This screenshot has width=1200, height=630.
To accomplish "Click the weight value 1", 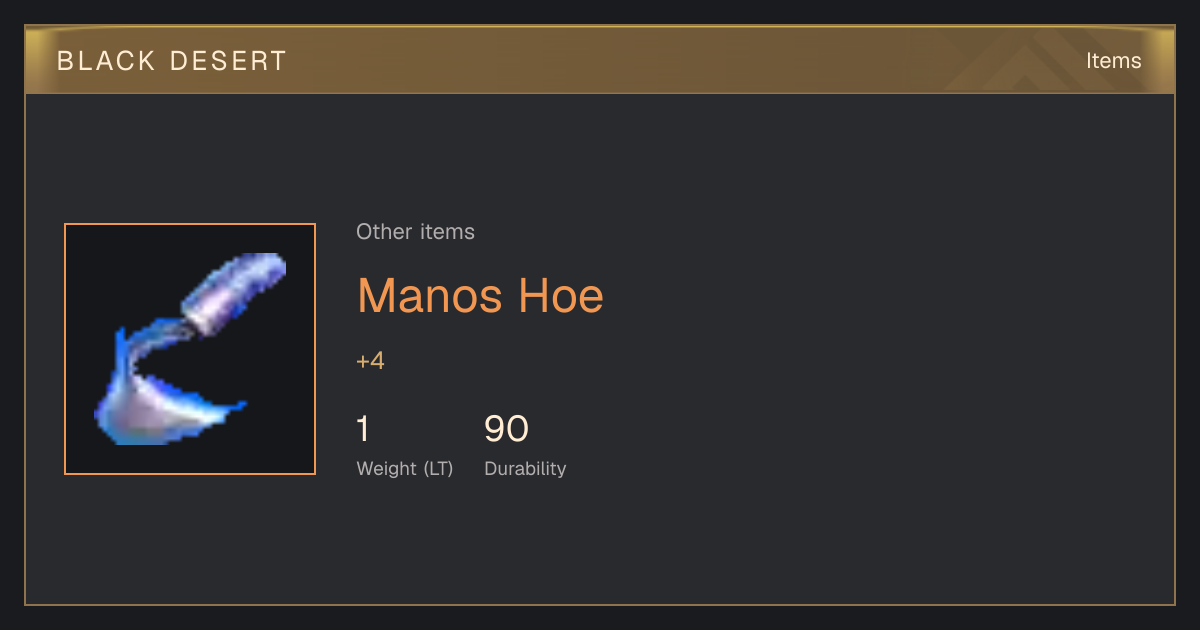I will tap(363, 429).
